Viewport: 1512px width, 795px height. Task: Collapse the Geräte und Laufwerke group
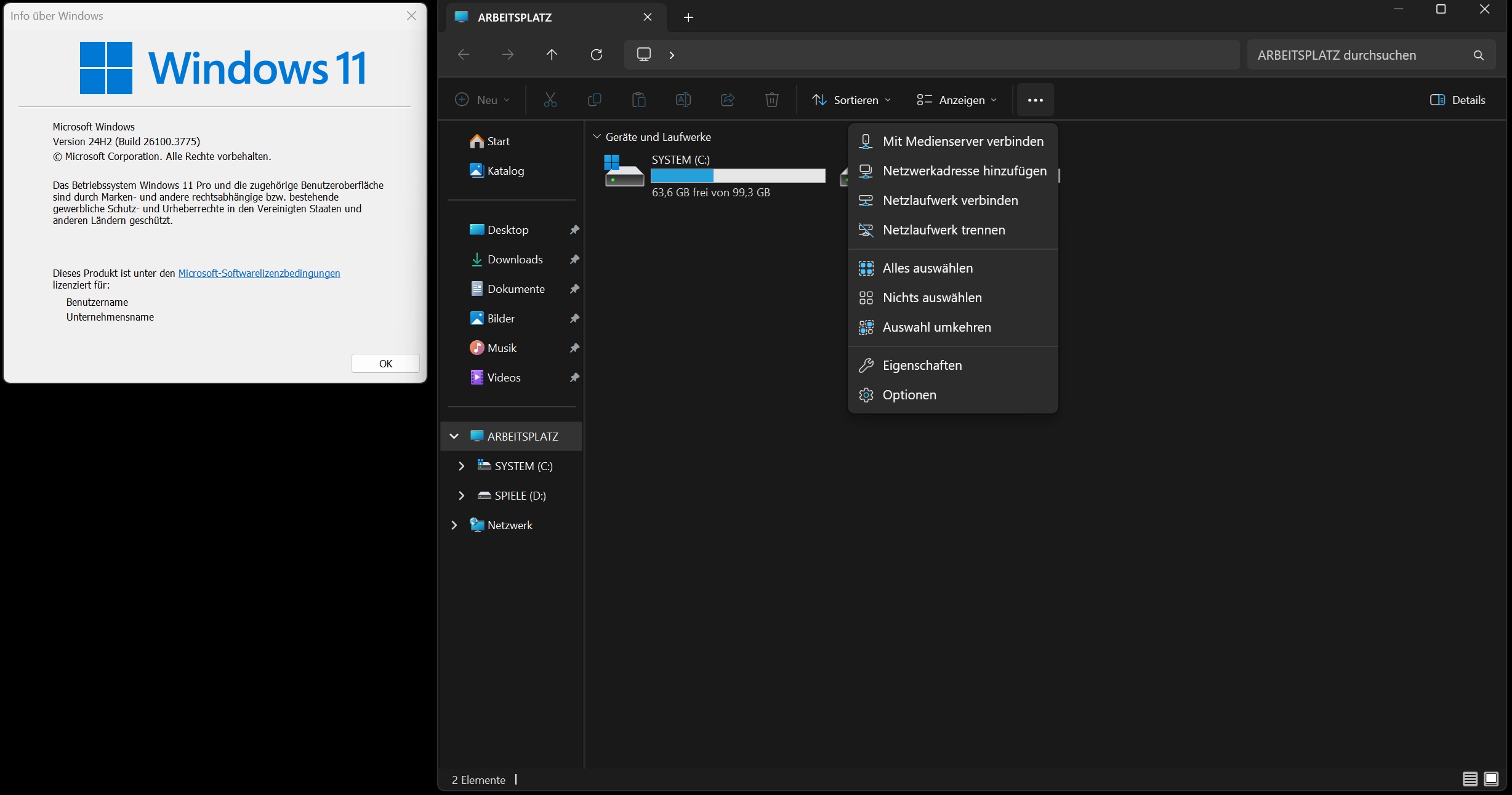(596, 137)
